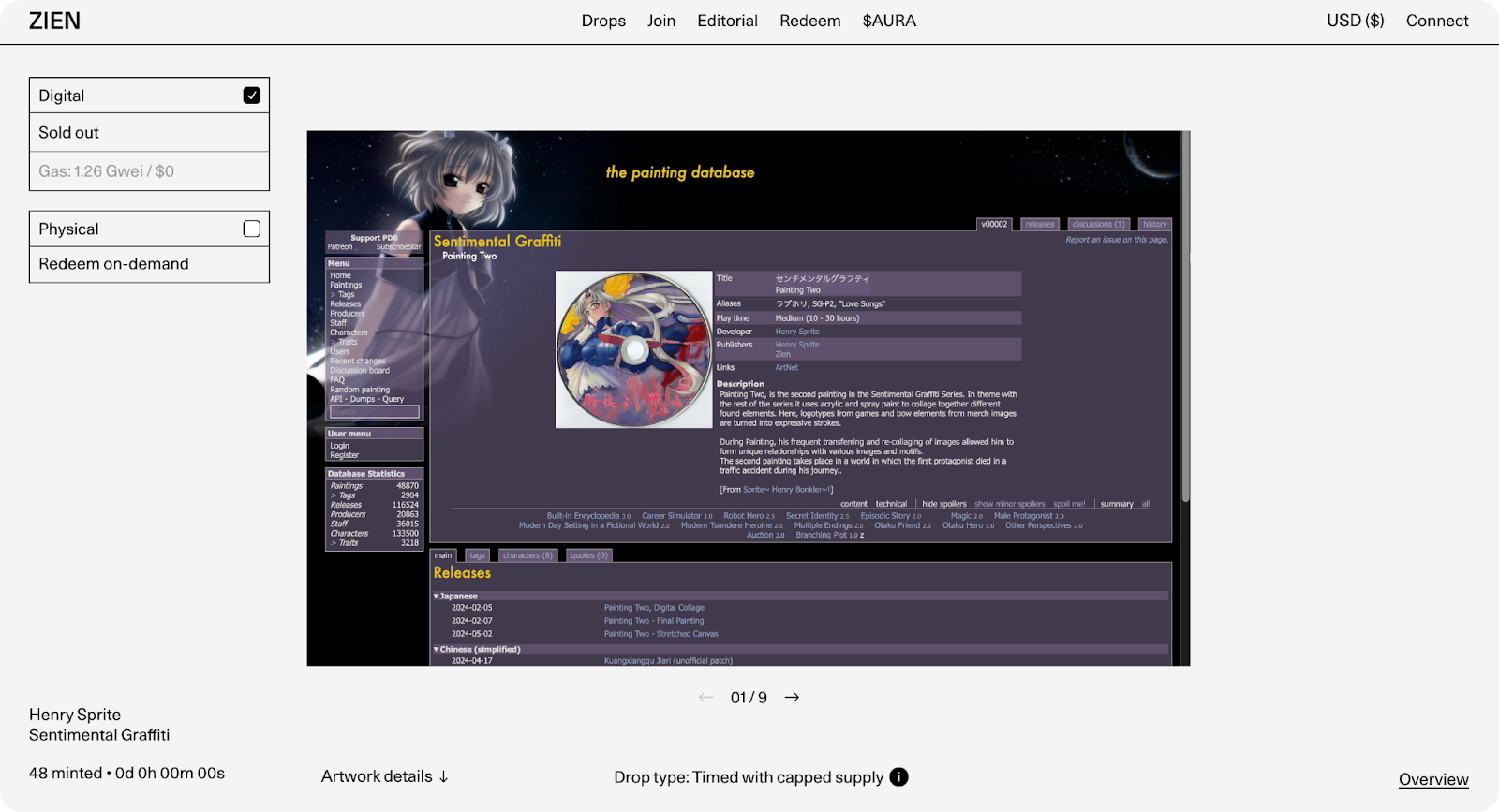1499x812 pixels.
Task: Select Redeem on-demand option
Action: (x=149, y=264)
